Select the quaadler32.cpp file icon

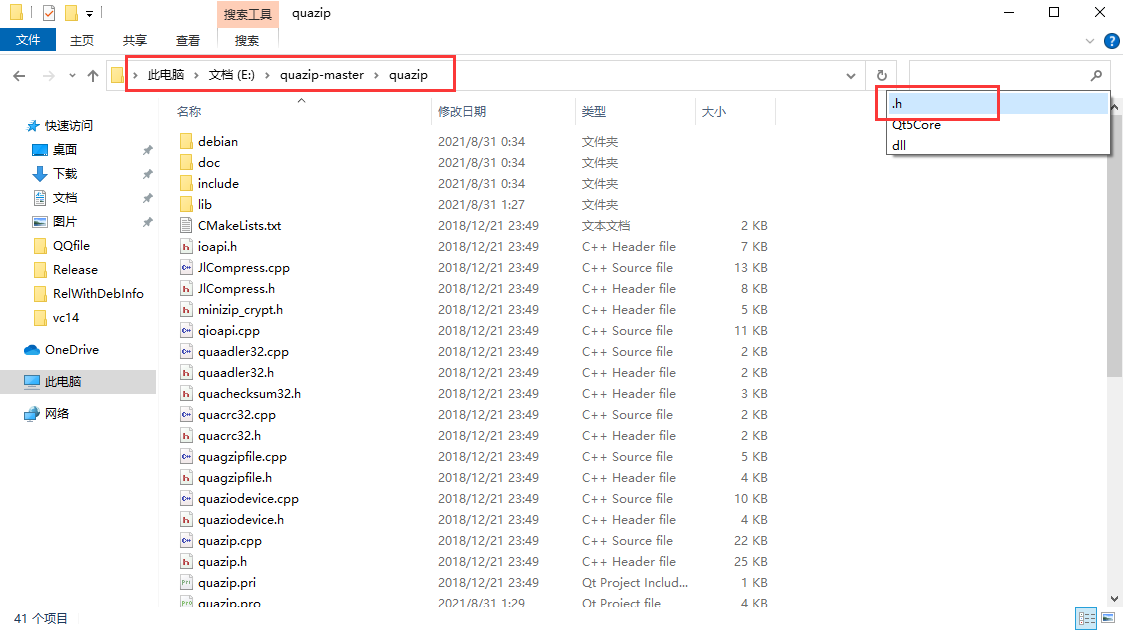186,351
